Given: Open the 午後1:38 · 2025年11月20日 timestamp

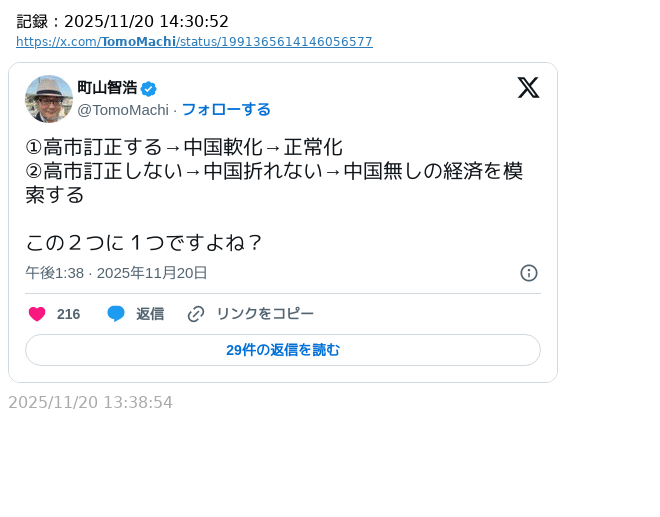Looking at the screenshot, I should [116, 273].
